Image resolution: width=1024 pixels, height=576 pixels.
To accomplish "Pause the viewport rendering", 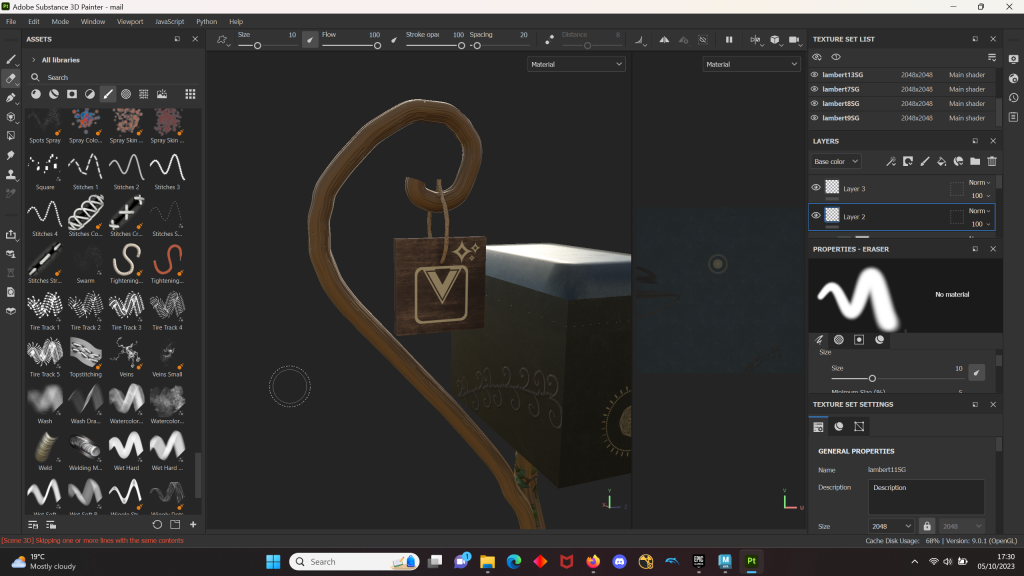I will 729,40.
